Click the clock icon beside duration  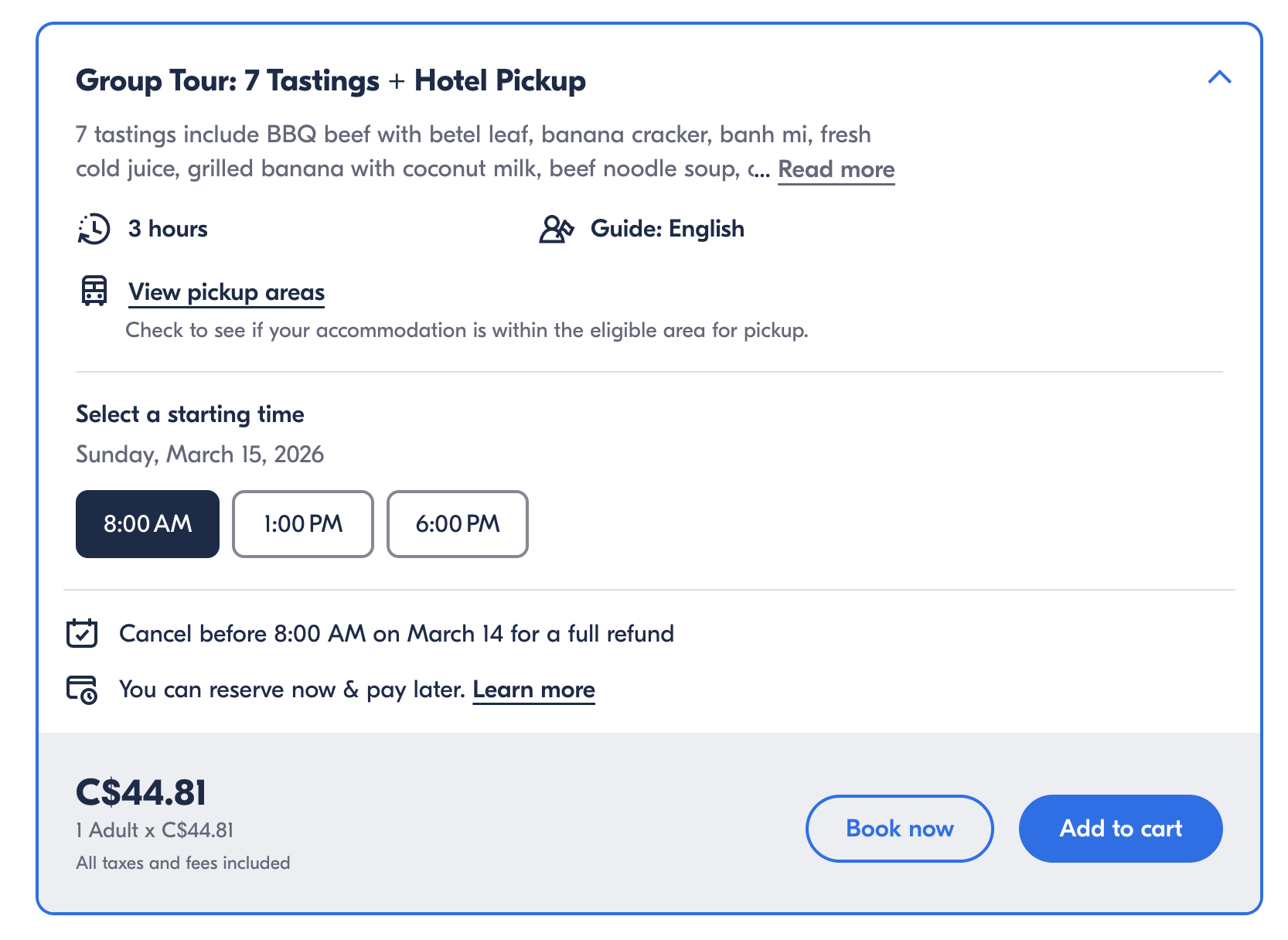[94, 228]
